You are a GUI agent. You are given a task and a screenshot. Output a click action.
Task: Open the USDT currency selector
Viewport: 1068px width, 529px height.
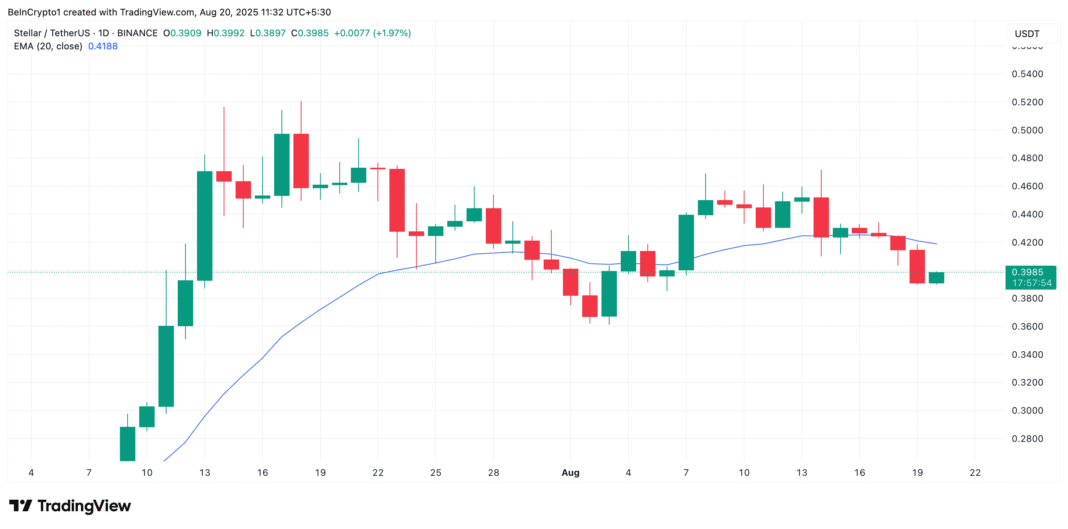click(x=1029, y=33)
